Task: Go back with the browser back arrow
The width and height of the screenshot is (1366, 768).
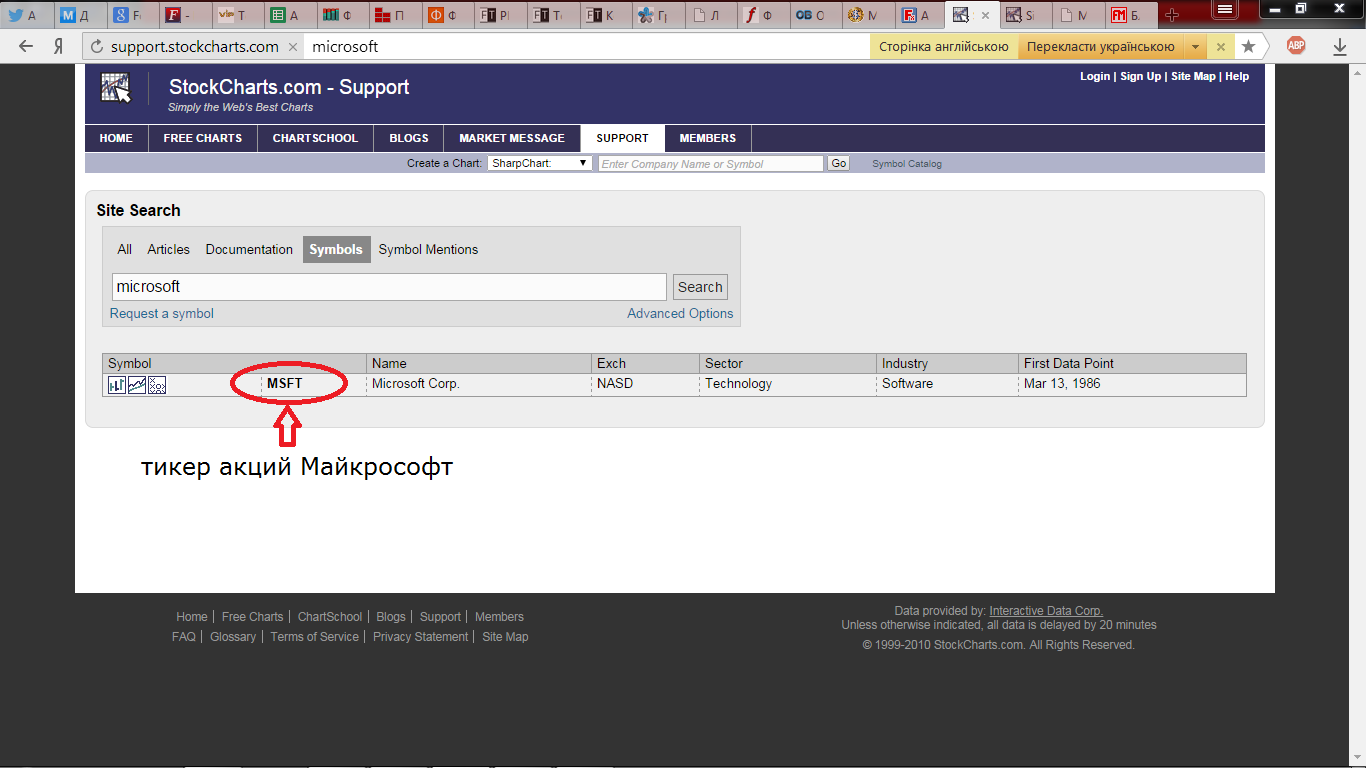Action: (27, 46)
